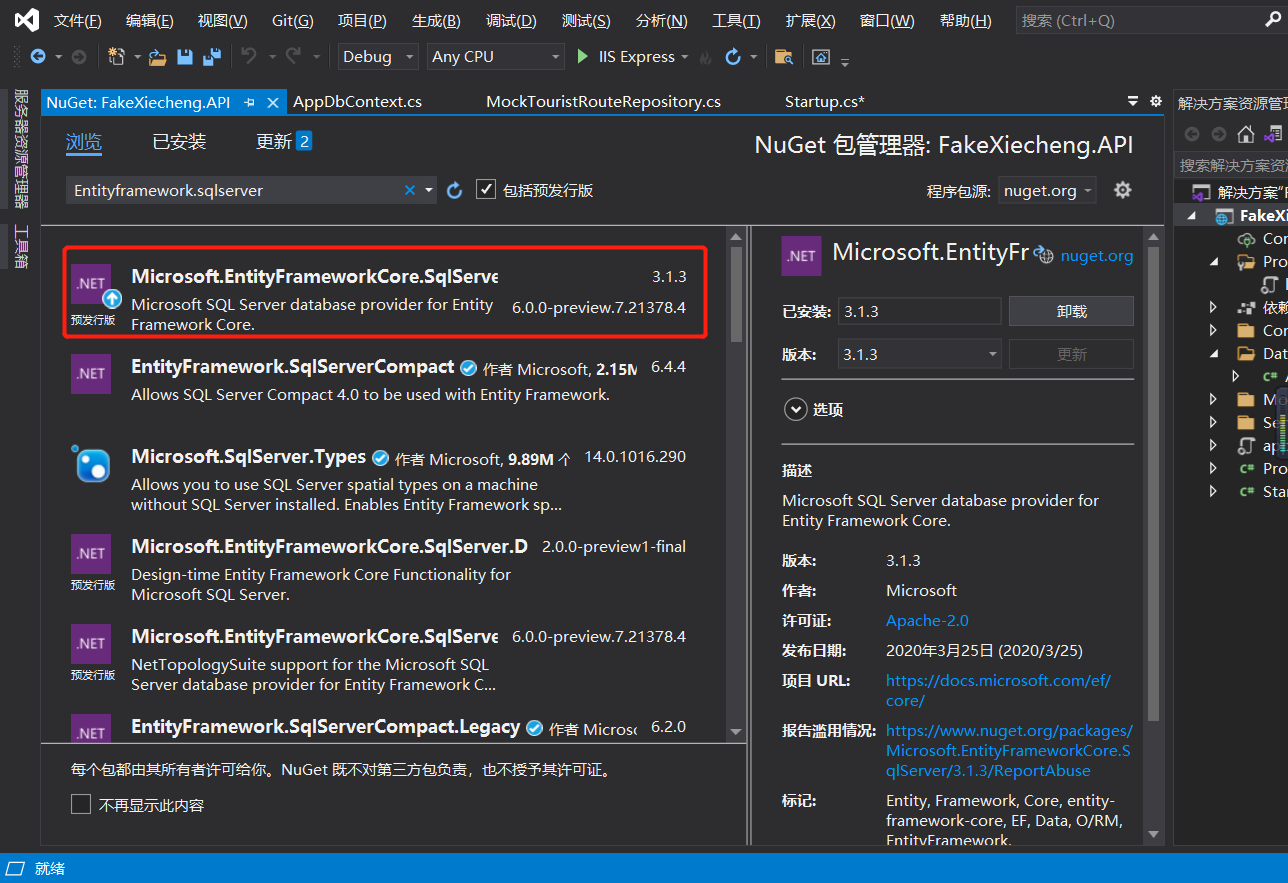Pin the NuGet FakeXiecheng.API tab
This screenshot has width=1288, height=883.
pos(249,102)
